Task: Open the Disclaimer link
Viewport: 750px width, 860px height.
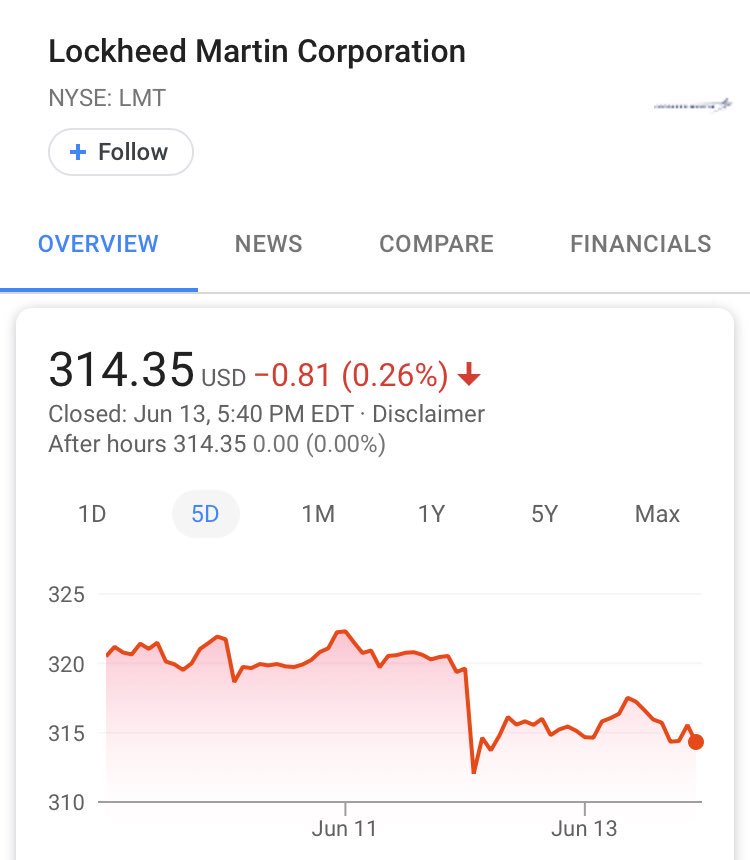Action: click(x=428, y=414)
